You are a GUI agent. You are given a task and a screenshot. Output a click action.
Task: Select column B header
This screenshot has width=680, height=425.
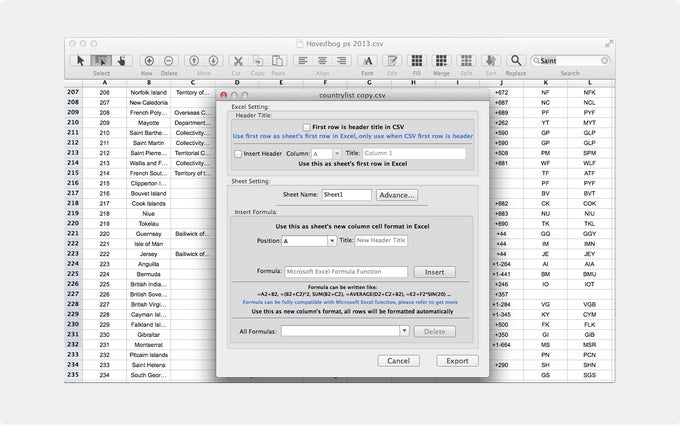click(x=149, y=82)
